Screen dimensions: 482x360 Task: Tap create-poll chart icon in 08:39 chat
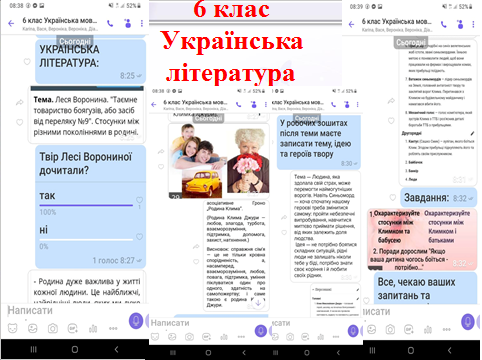pyautogui.click(x=428, y=329)
